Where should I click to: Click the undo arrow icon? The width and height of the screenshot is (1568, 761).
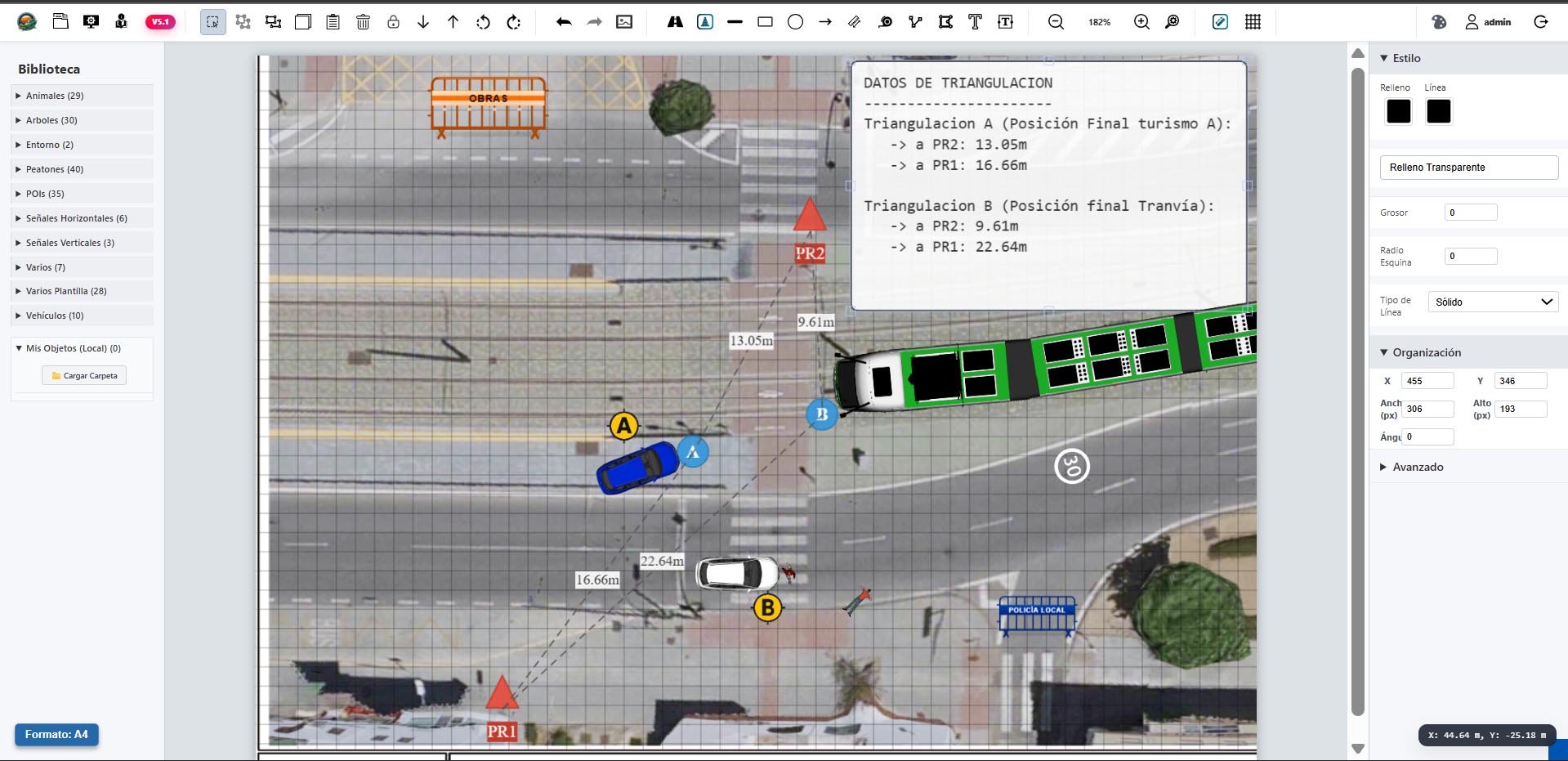(x=564, y=22)
